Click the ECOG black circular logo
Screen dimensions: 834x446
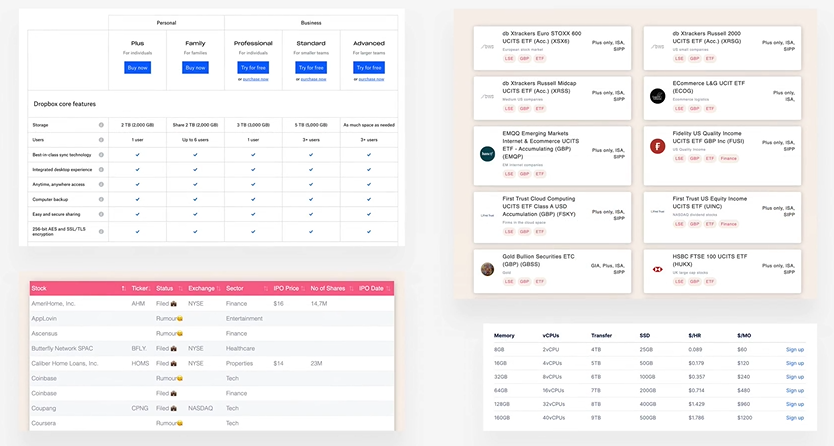click(657, 96)
